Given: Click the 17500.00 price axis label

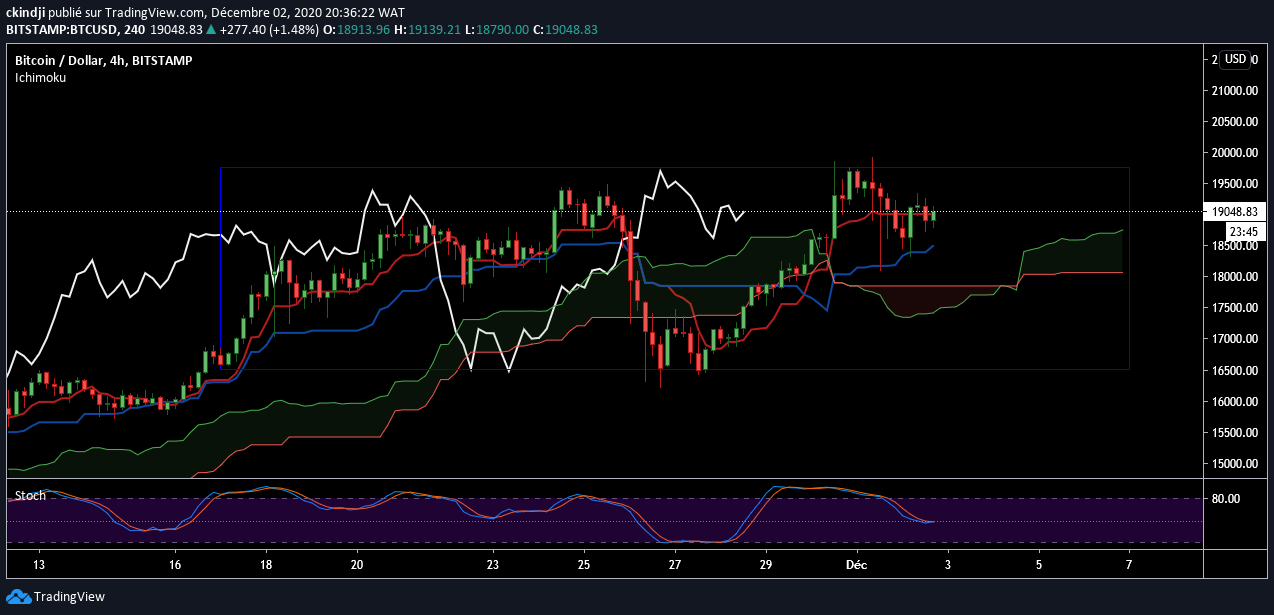Looking at the screenshot, I should coord(1234,308).
